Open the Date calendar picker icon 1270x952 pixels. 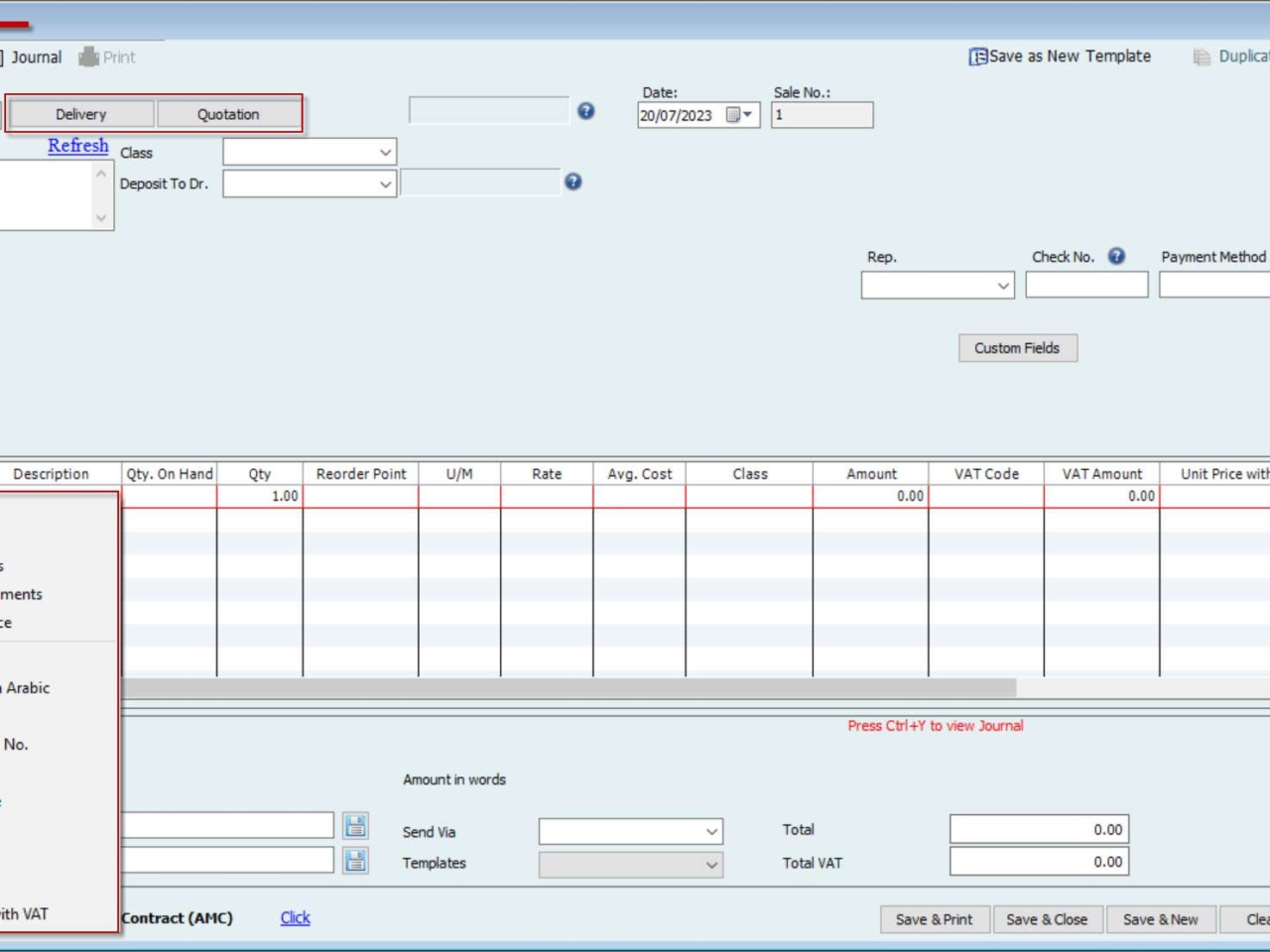[x=739, y=115]
